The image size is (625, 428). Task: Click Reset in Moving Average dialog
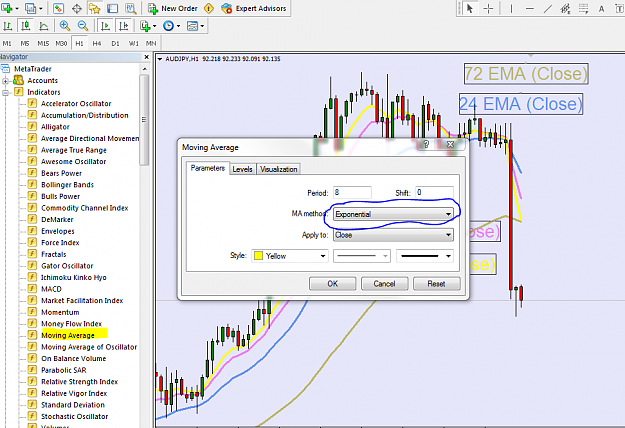(436, 284)
